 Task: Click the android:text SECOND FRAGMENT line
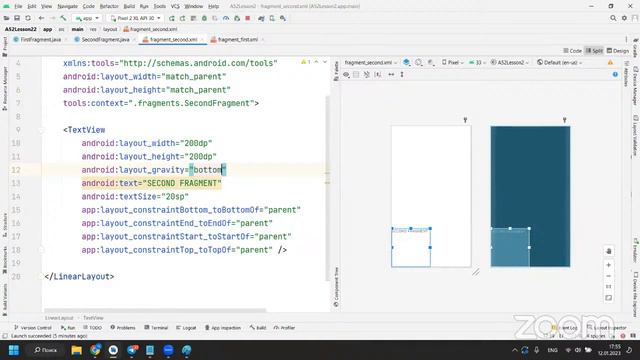pyautogui.click(x=151, y=183)
